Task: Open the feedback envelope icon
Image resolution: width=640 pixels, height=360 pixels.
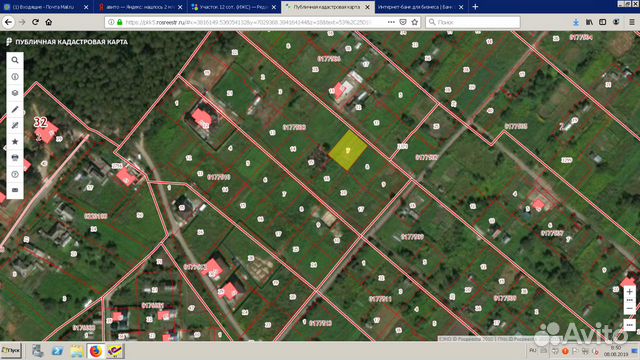Action: coord(15,190)
